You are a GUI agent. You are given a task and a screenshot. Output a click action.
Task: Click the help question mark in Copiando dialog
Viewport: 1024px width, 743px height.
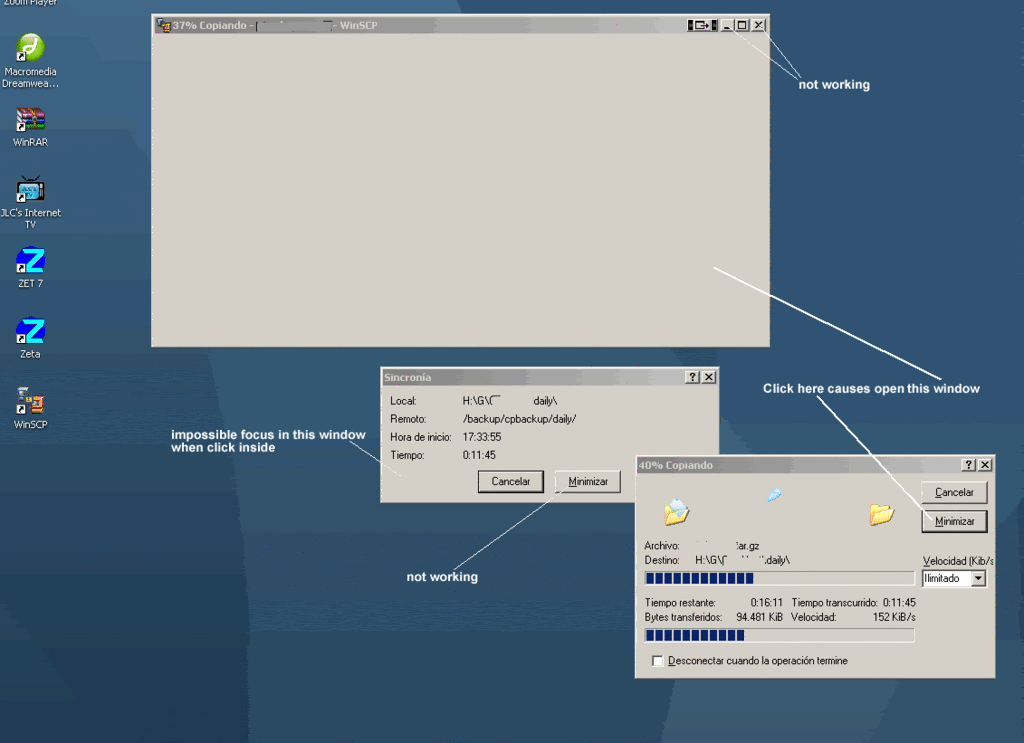pos(968,465)
